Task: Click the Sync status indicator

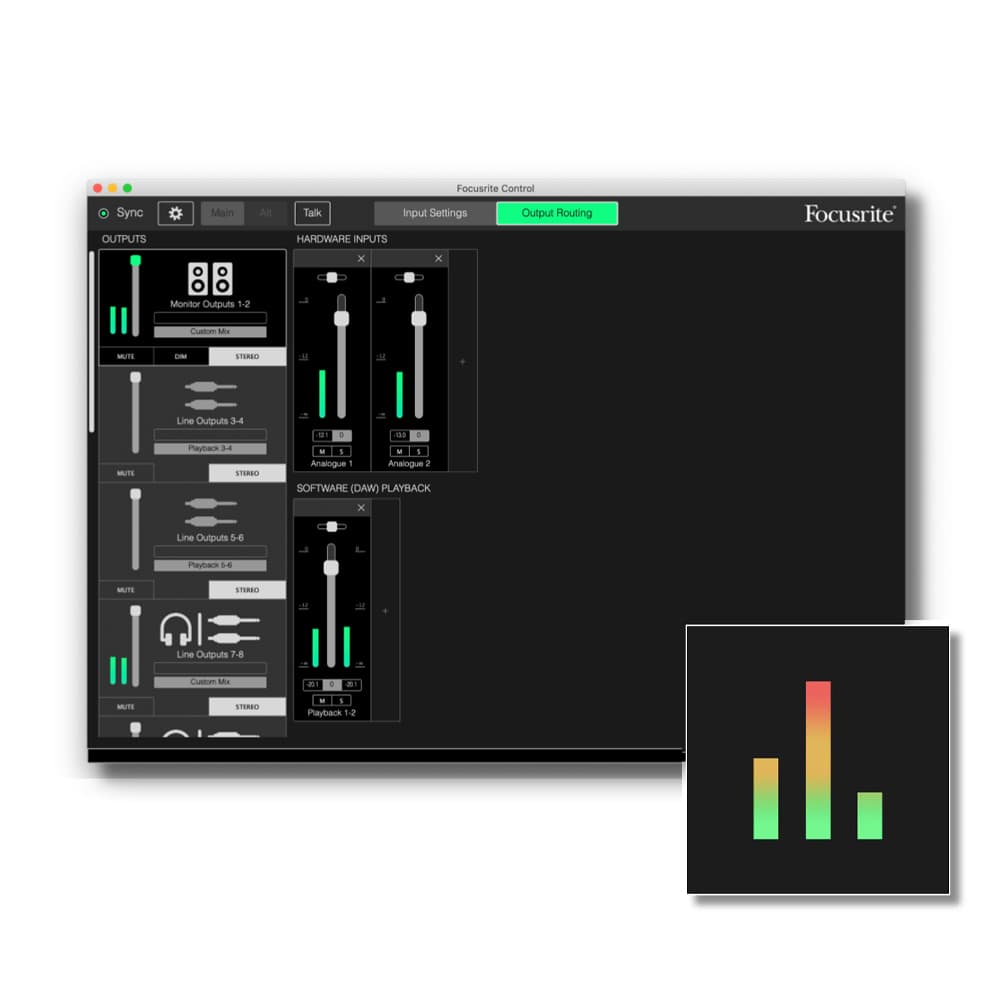Action: [103, 213]
